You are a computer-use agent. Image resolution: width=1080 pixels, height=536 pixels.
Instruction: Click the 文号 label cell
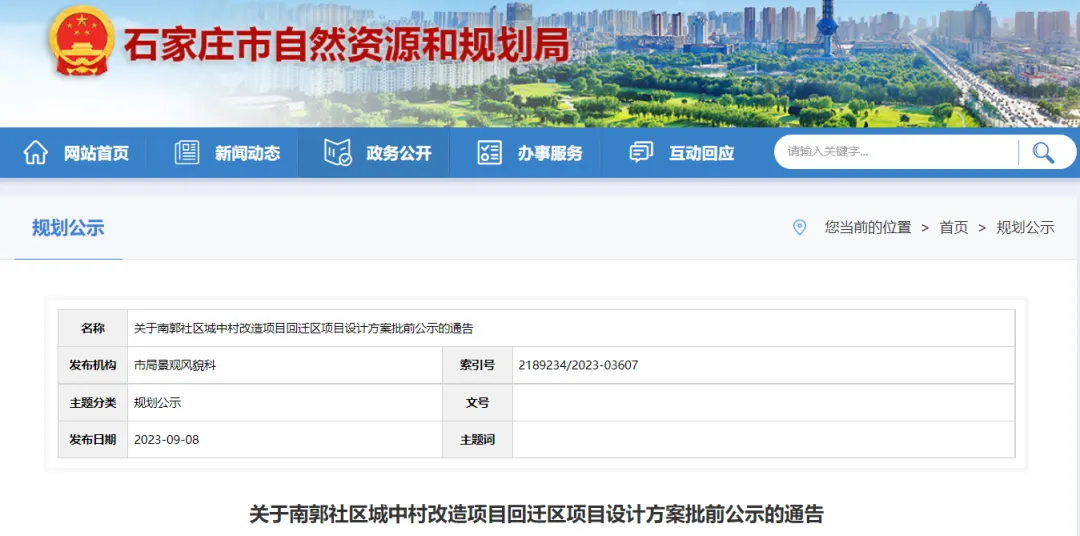click(477, 403)
